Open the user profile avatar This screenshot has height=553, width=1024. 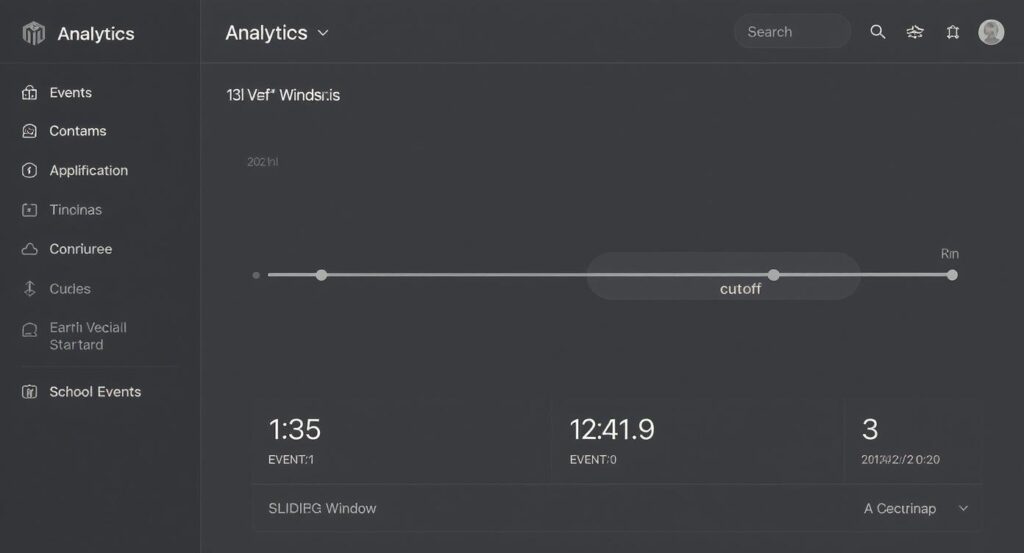[991, 32]
